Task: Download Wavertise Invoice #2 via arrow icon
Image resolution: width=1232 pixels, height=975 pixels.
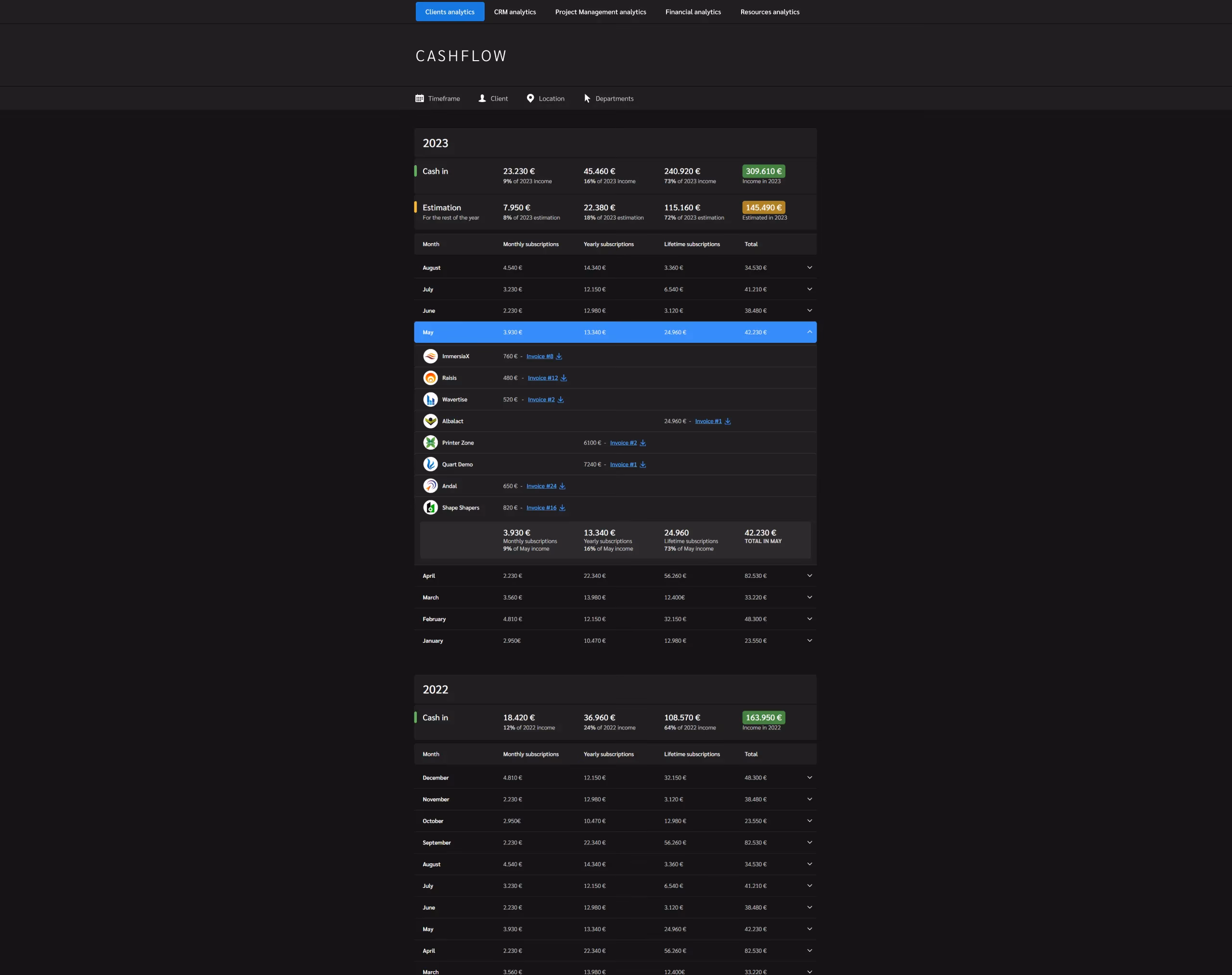Action: 560,400
